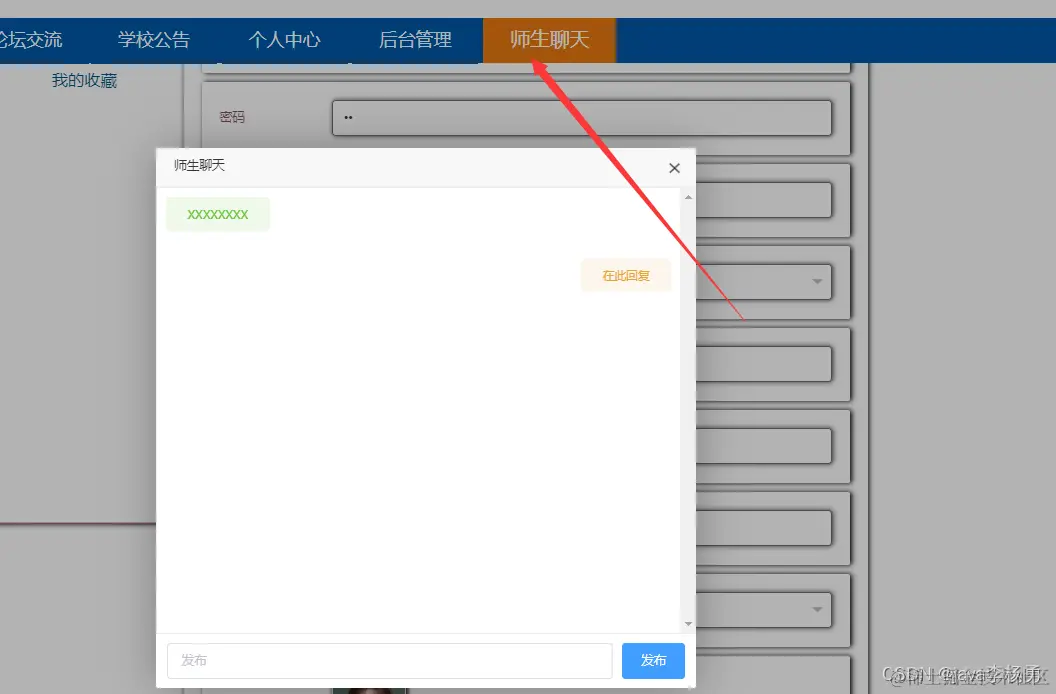Expand the lower dropdown near the page bottom
The image size is (1056, 694).
(x=817, y=609)
